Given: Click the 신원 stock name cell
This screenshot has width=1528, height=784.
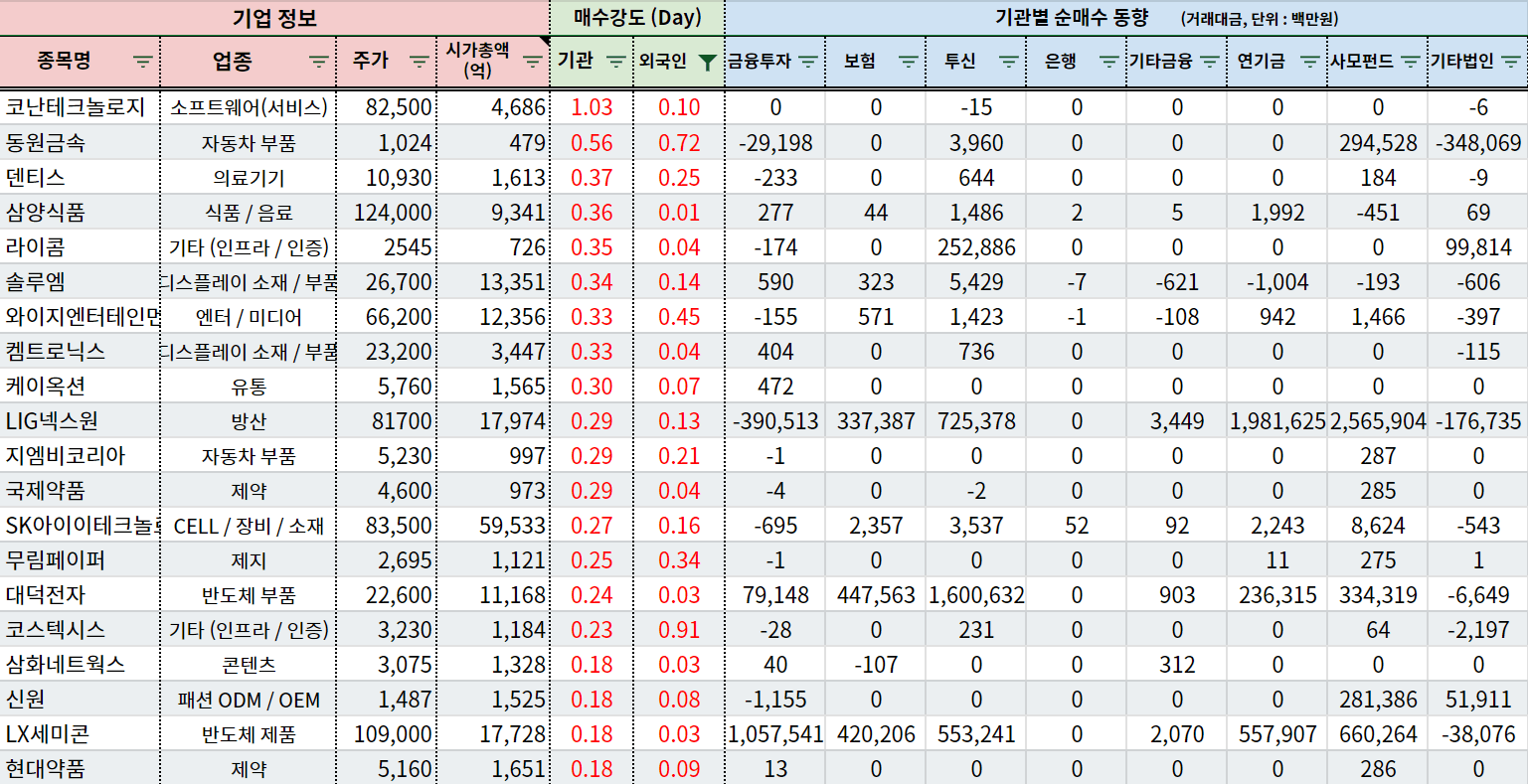Looking at the screenshot, I should tap(80, 699).
